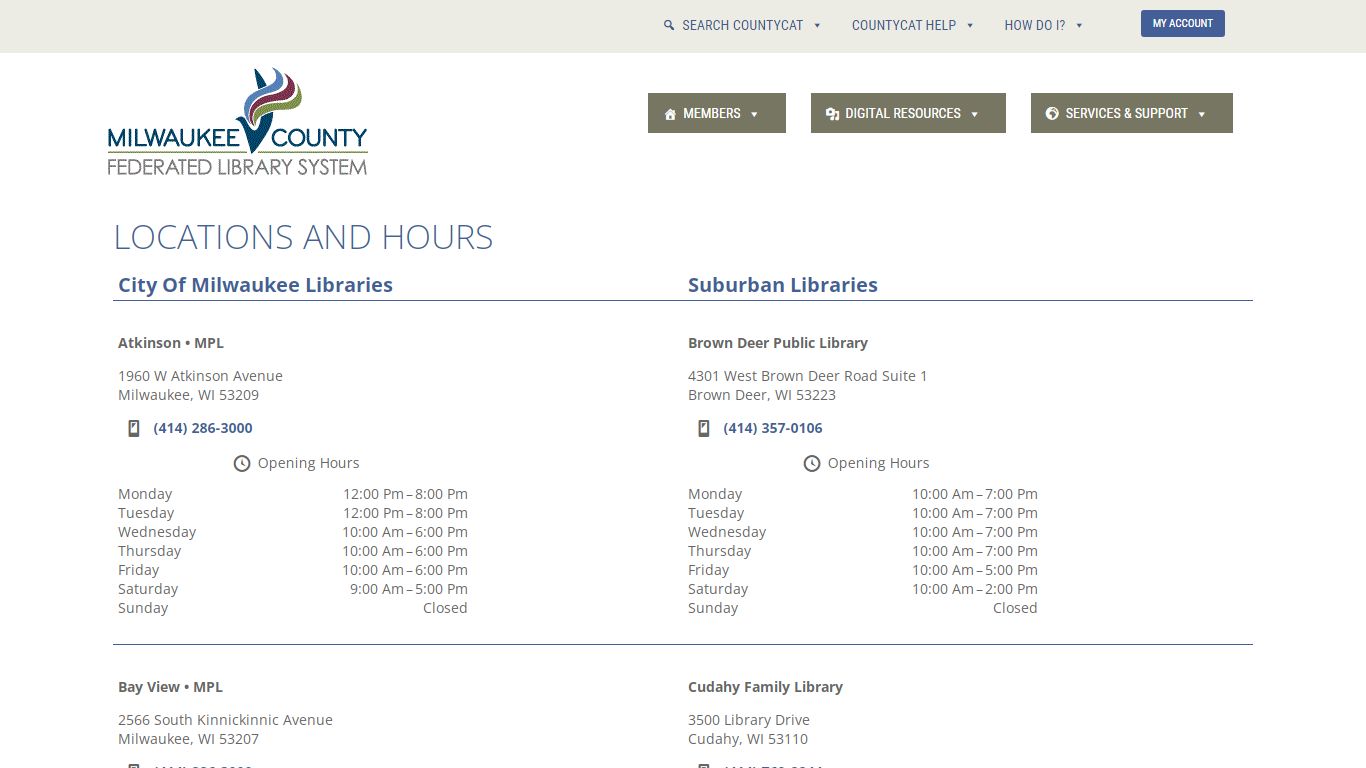Screen dimensions: 1366x768
Task: Click the Suburban Libraries heading
Action: coord(783,285)
